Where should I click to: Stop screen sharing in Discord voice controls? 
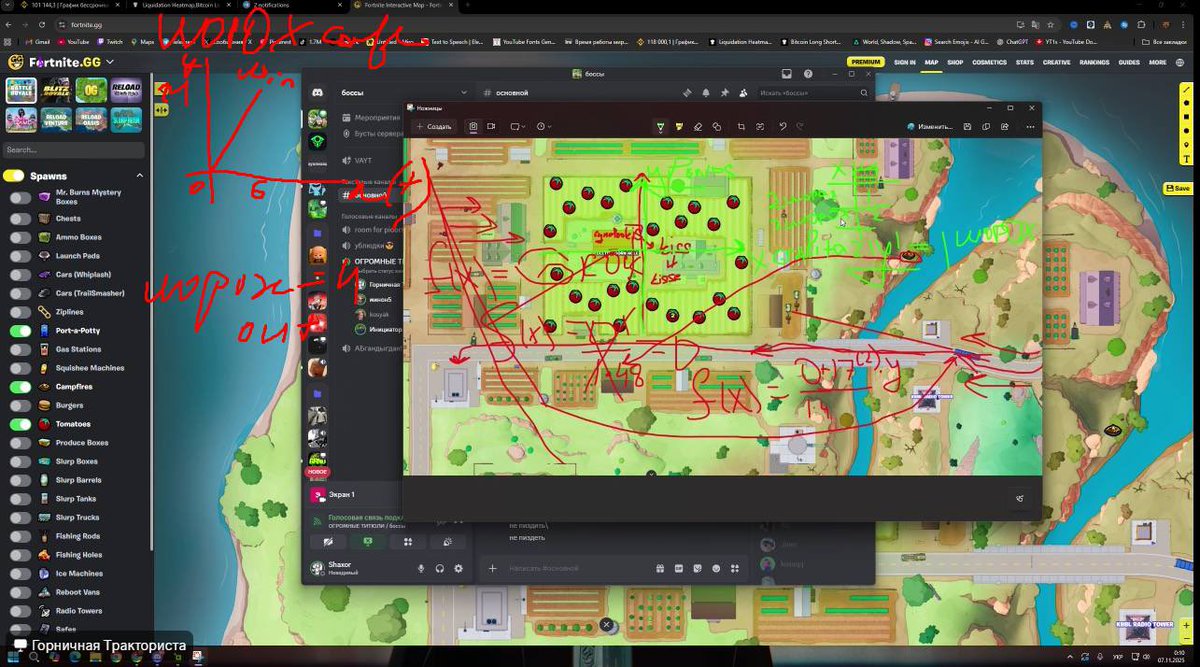pyautogui.click(x=368, y=541)
